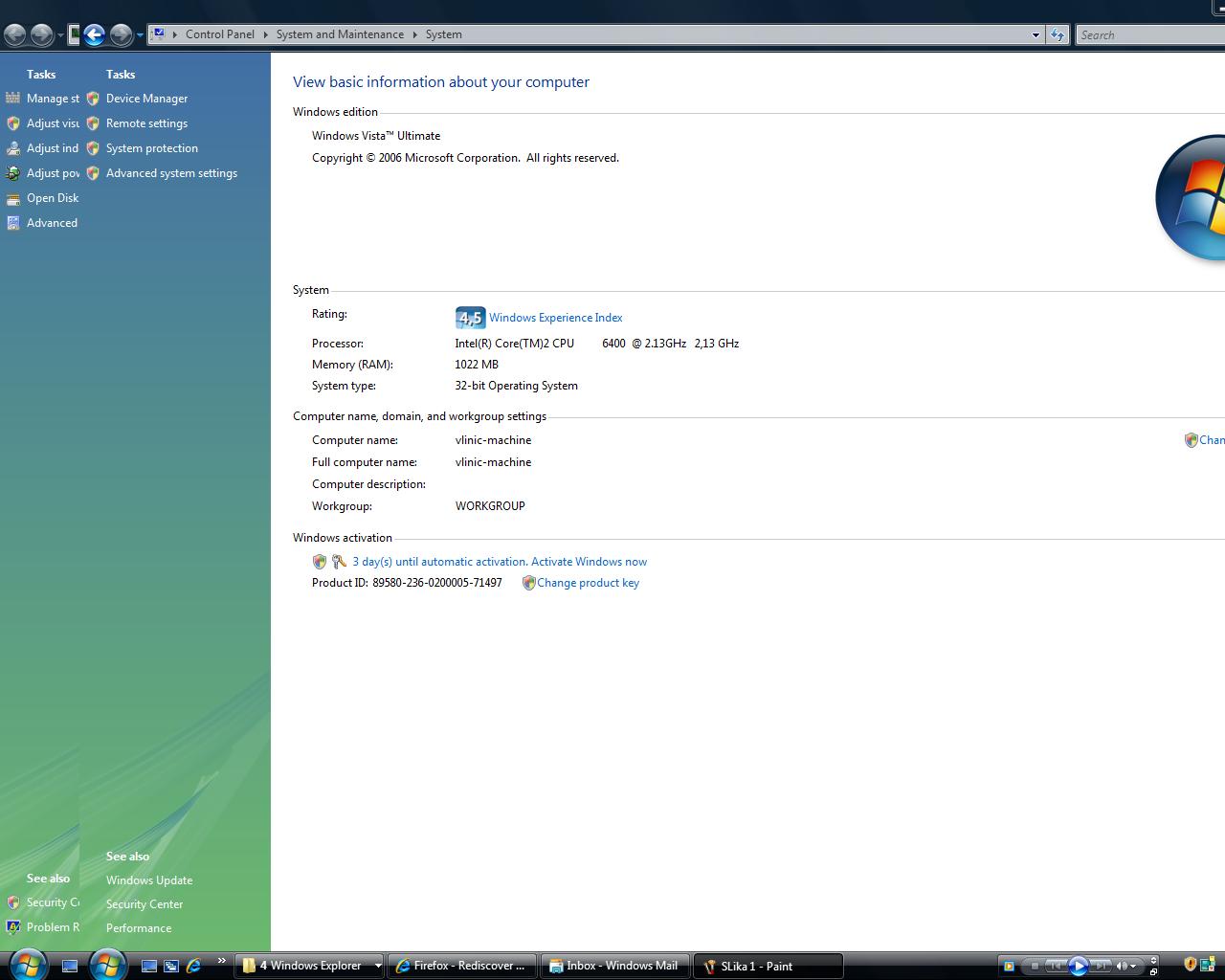Open the security shield alert in system tray

pos(1190,965)
